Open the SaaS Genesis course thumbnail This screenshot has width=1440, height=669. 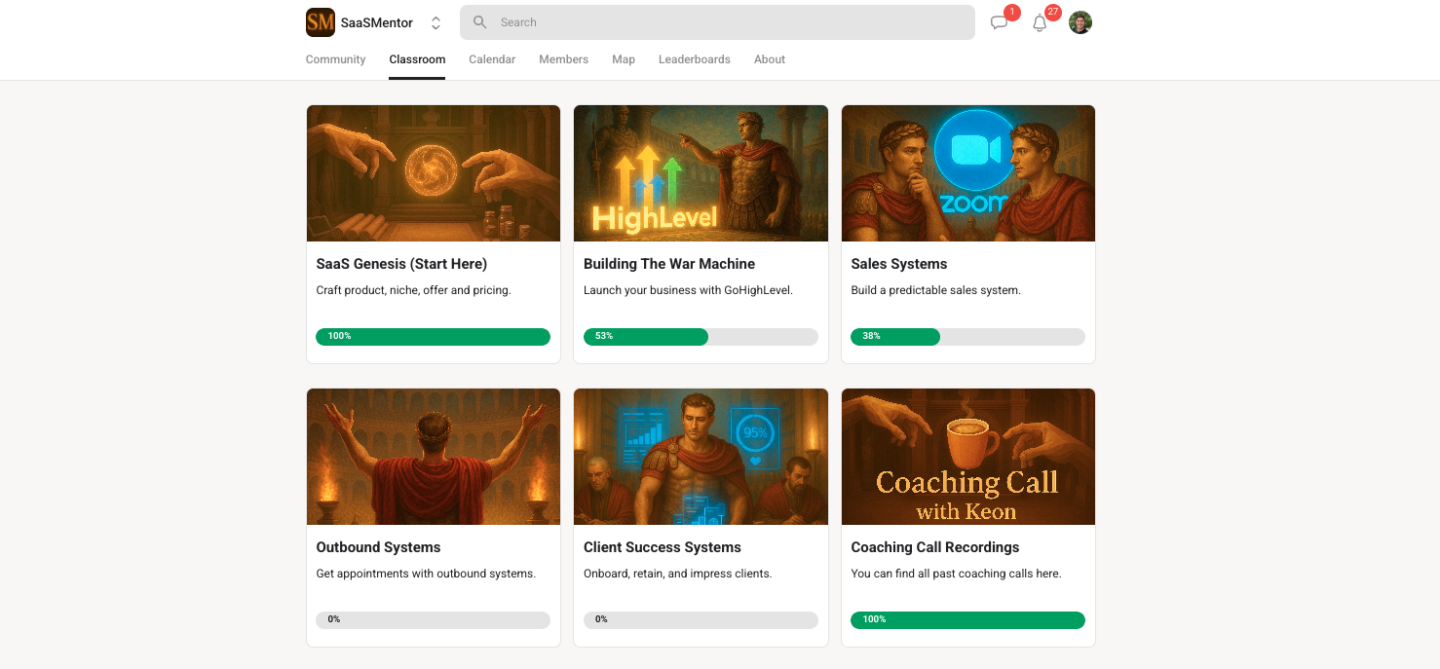434,173
